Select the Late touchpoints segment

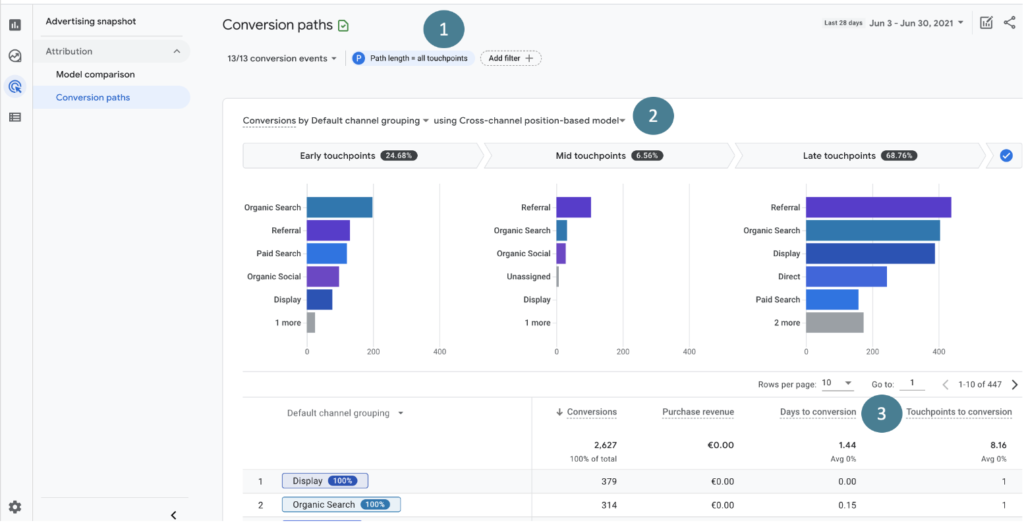pyautogui.click(x=859, y=156)
